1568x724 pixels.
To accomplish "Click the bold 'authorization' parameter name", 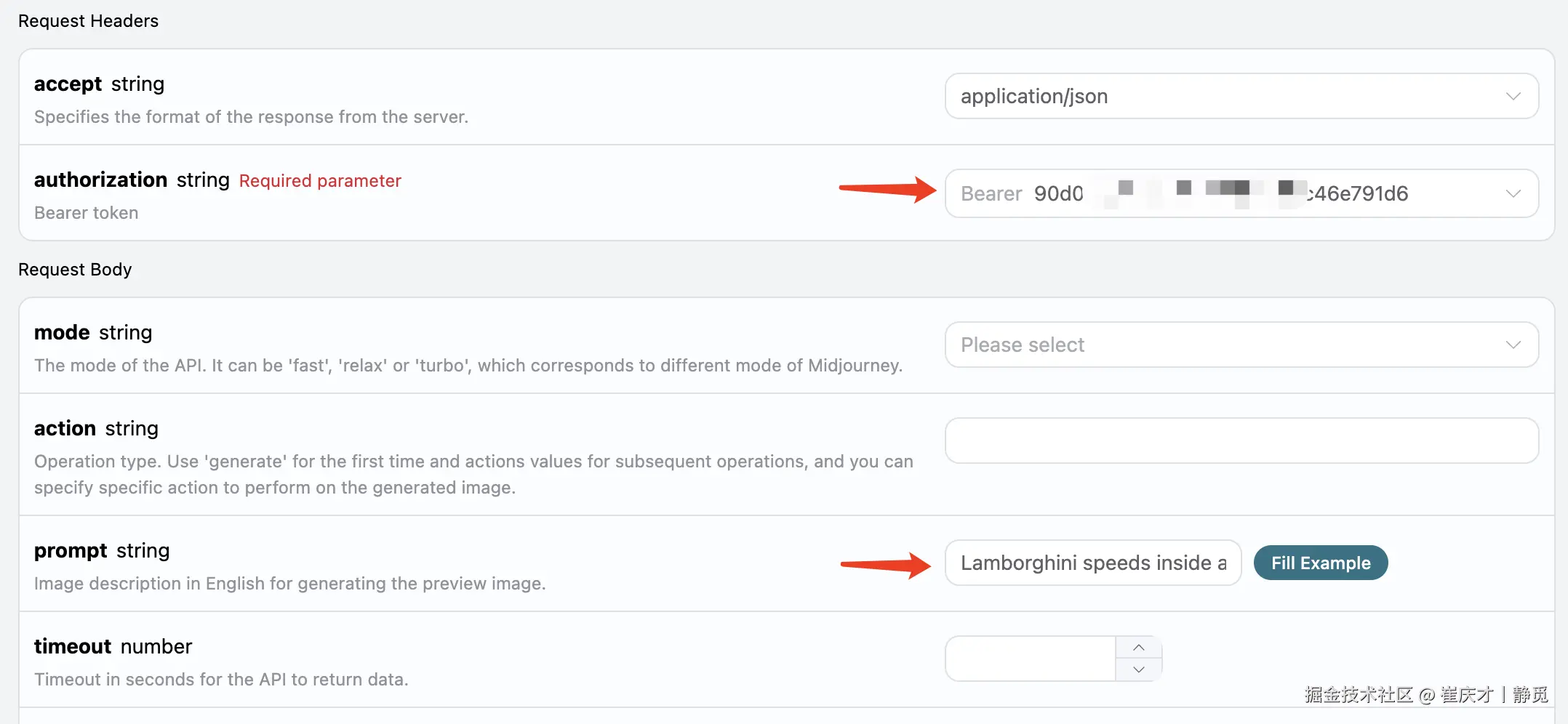I will (100, 180).
